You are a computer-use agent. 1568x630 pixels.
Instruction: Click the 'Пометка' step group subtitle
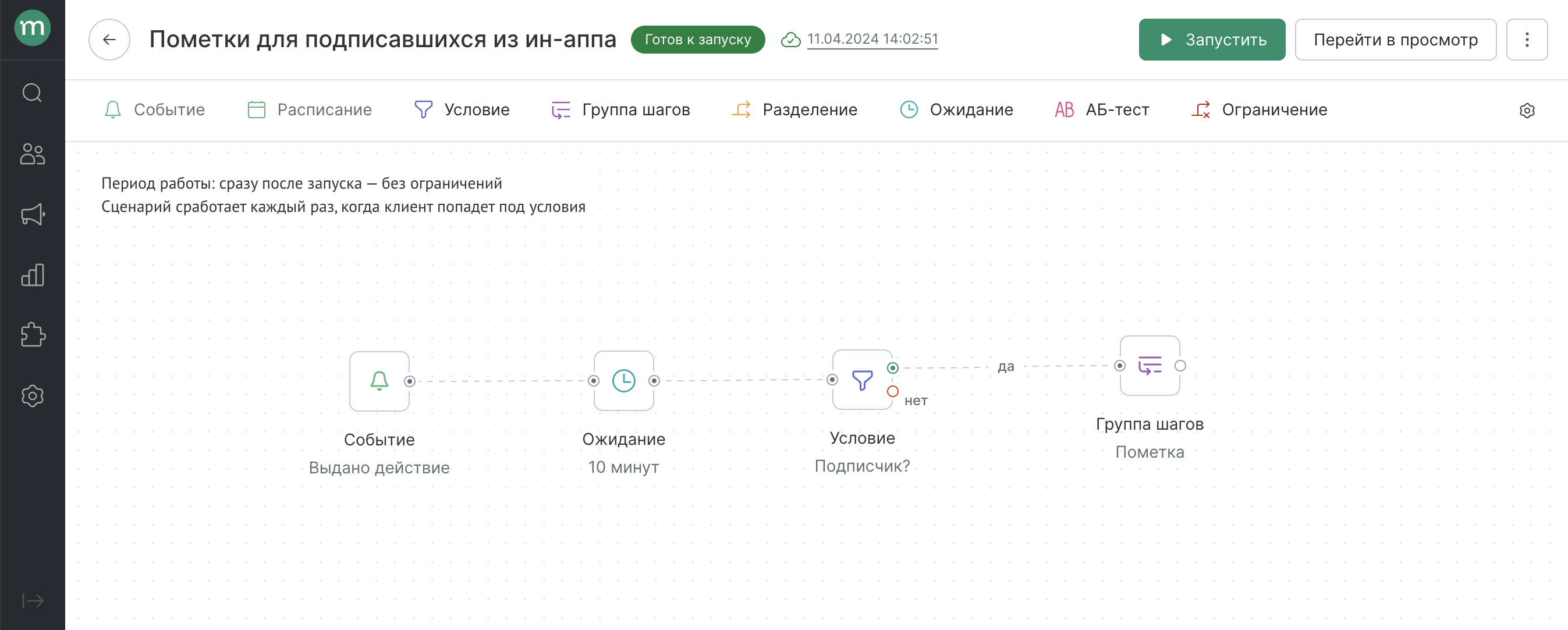click(x=1149, y=452)
